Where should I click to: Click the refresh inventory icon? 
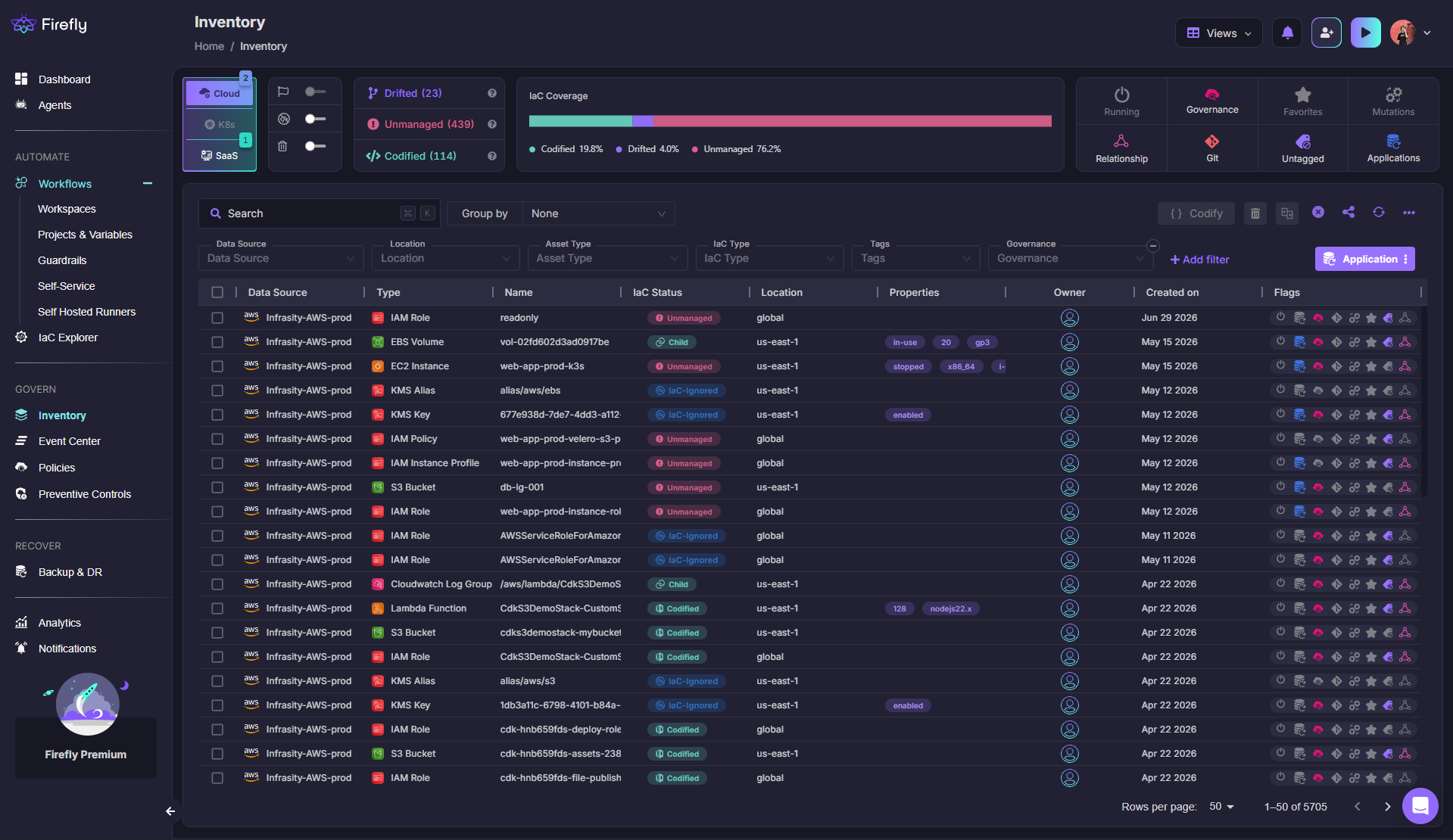tap(1378, 213)
